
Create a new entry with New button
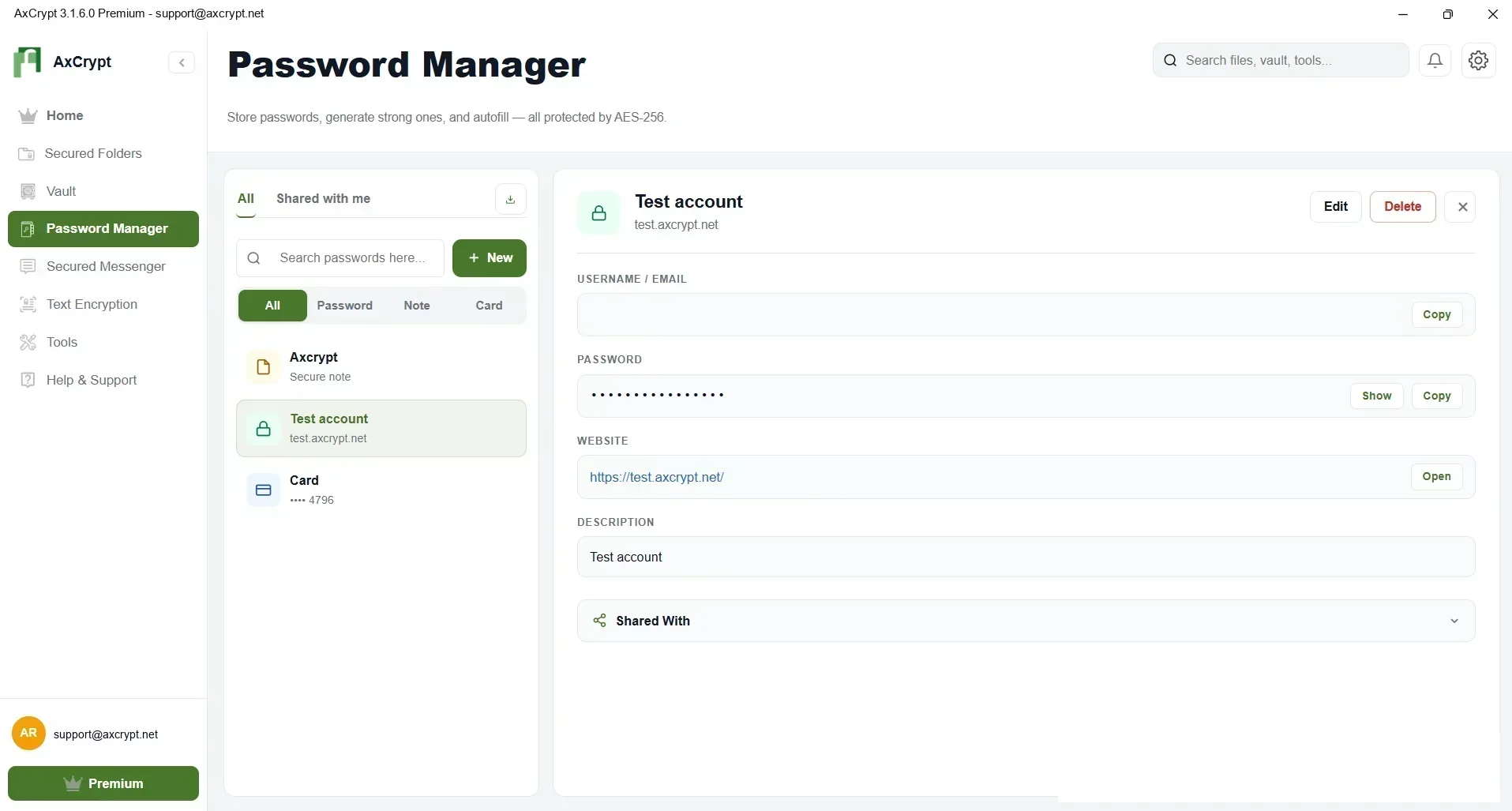[x=490, y=258]
